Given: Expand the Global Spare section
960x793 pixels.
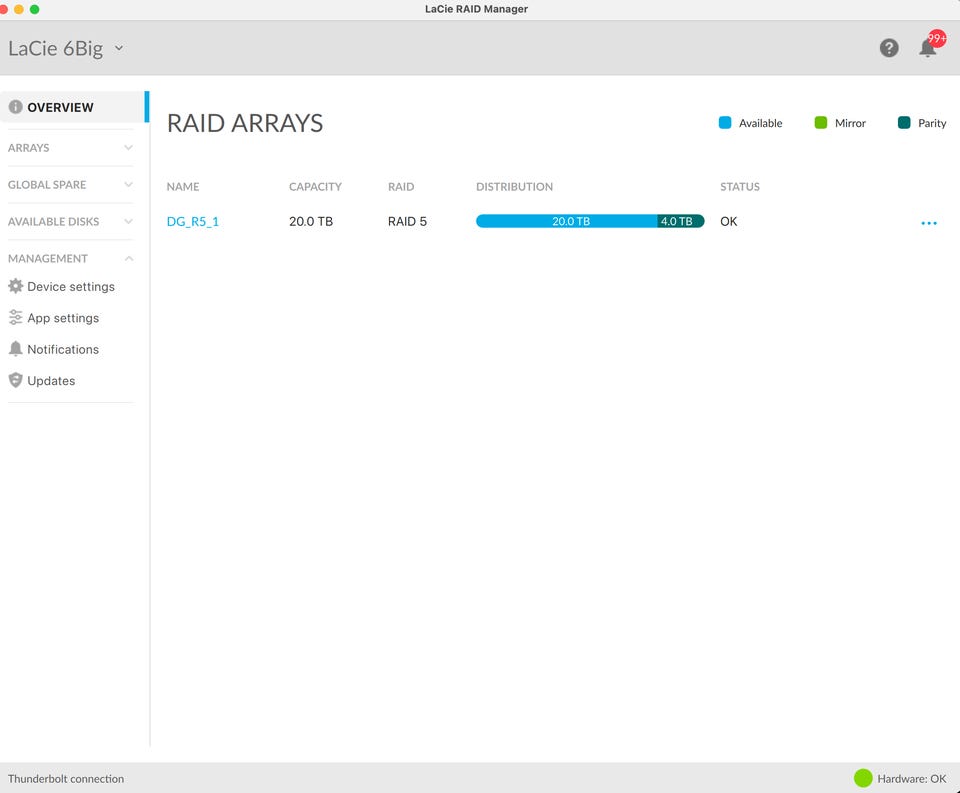Looking at the screenshot, I should [128, 185].
